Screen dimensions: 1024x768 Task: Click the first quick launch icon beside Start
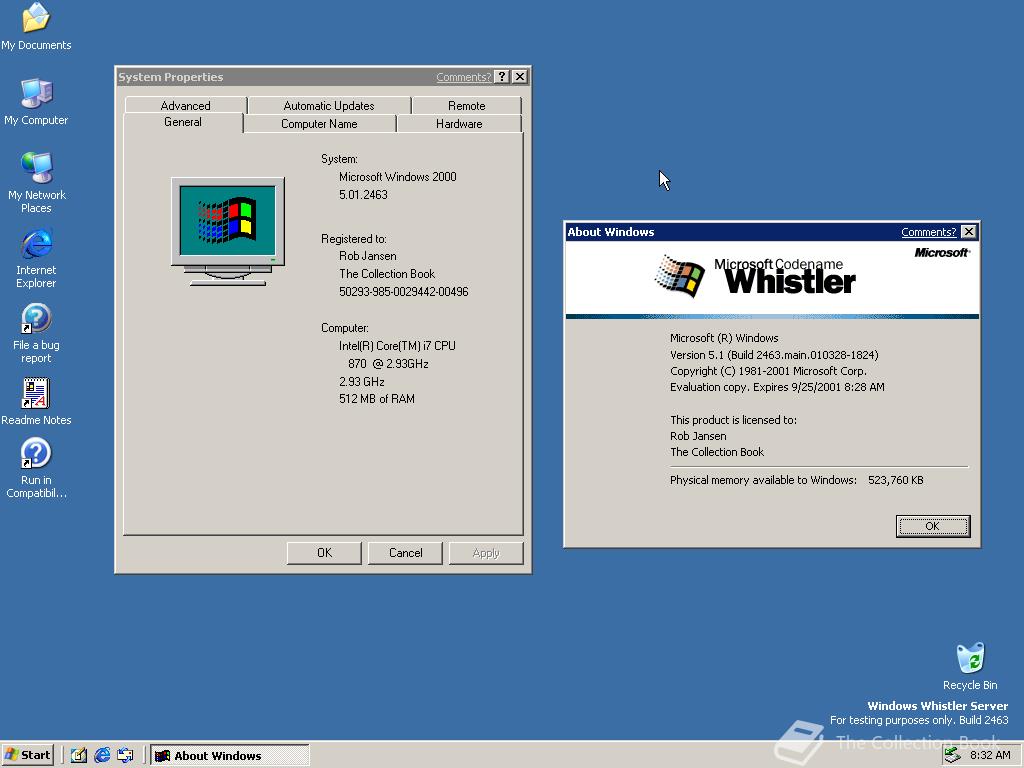click(78, 755)
